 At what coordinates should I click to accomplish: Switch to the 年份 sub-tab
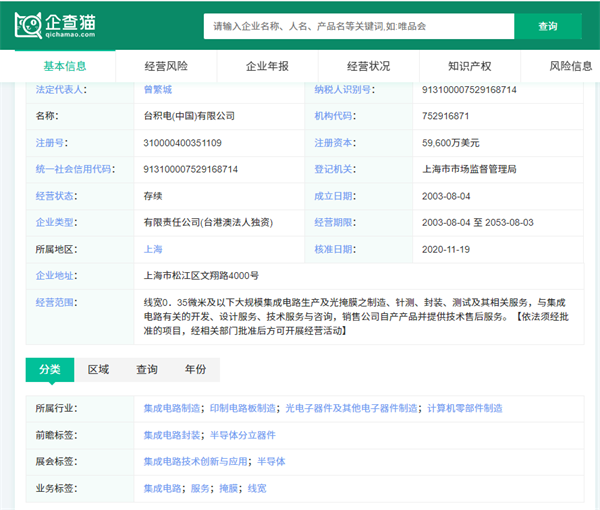(x=196, y=370)
